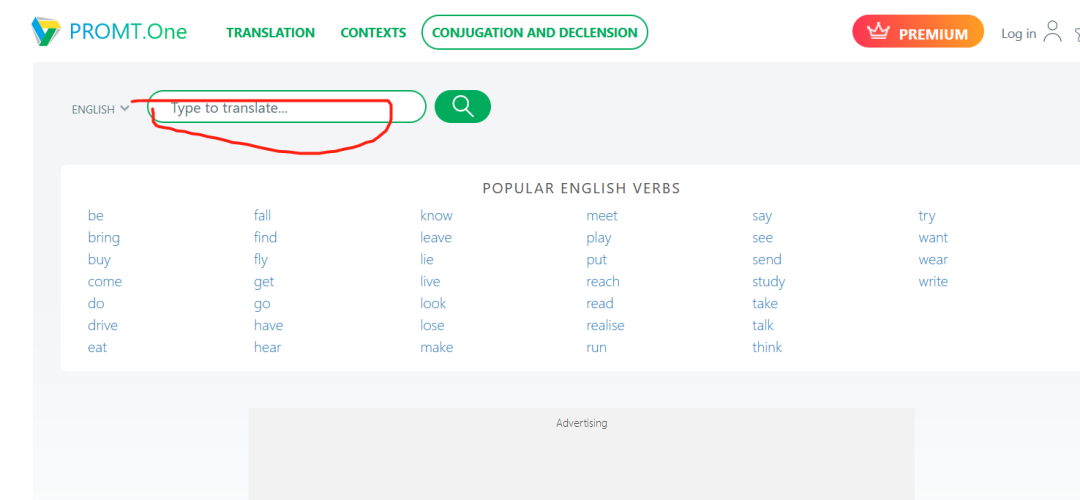Click the Log in link
The height and width of the screenshot is (500, 1080).
tap(1018, 33)
